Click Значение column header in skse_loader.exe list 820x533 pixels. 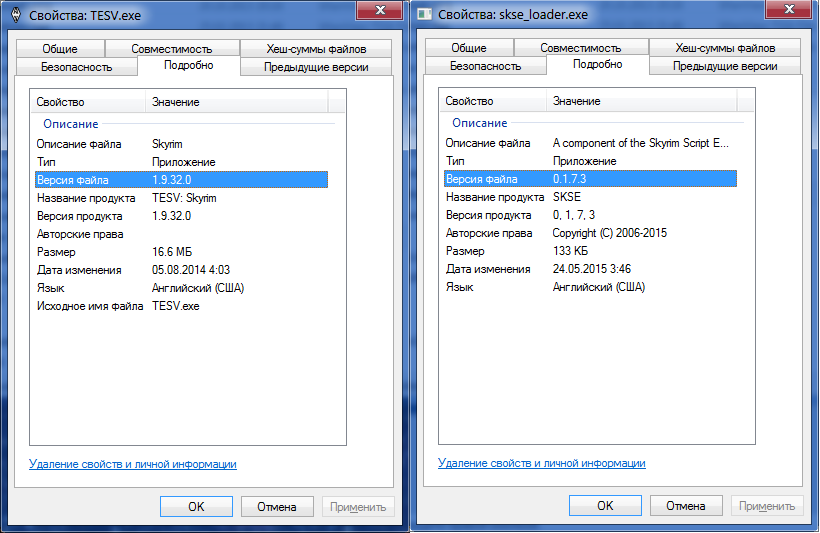point(642,101)
